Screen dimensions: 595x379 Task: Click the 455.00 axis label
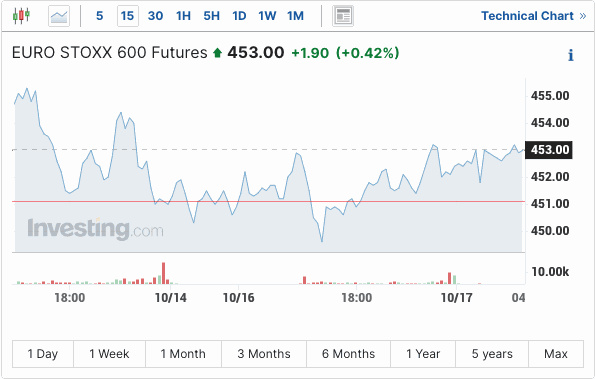550,96
